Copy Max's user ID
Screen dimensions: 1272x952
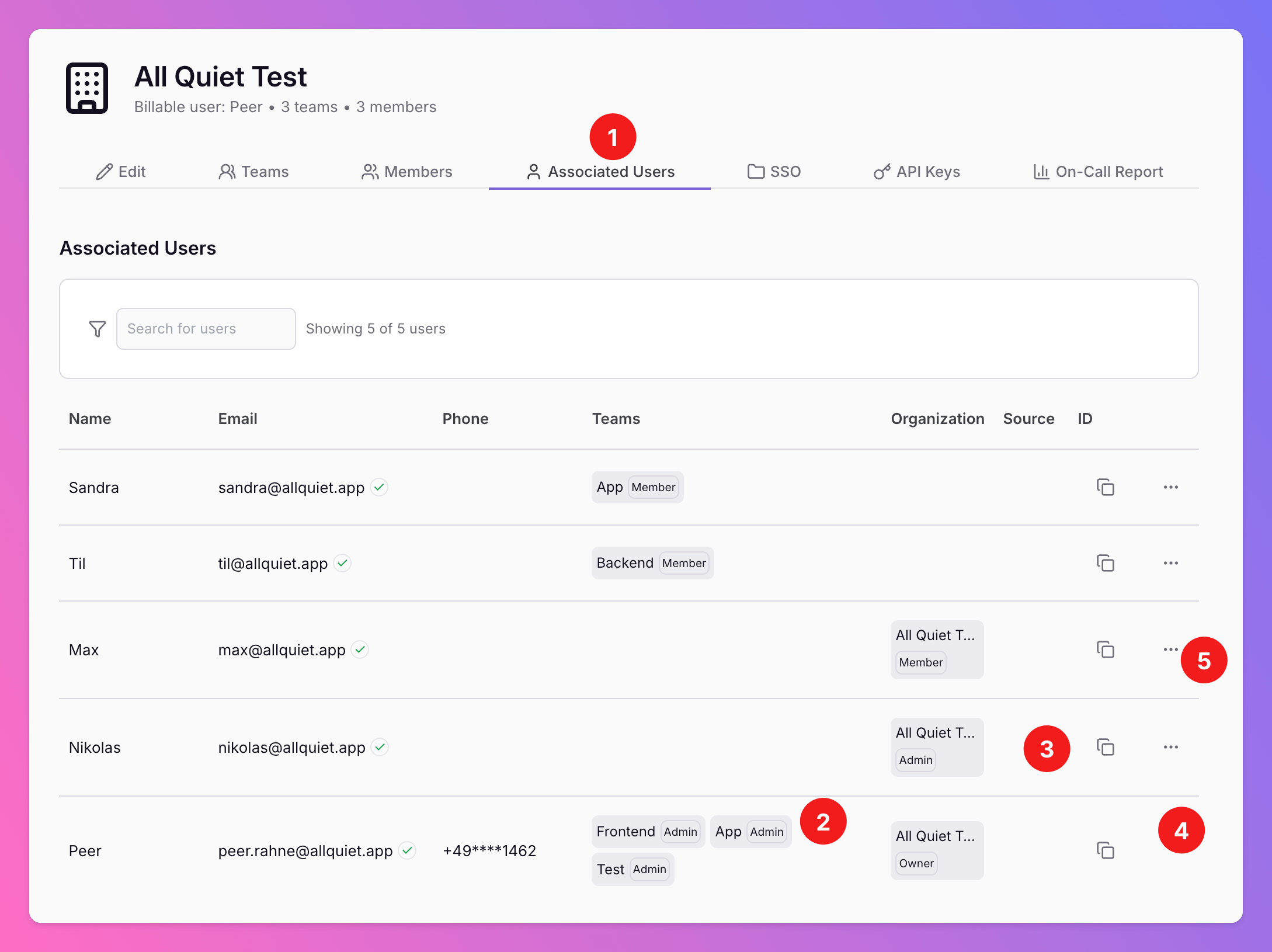point(1105,649)
